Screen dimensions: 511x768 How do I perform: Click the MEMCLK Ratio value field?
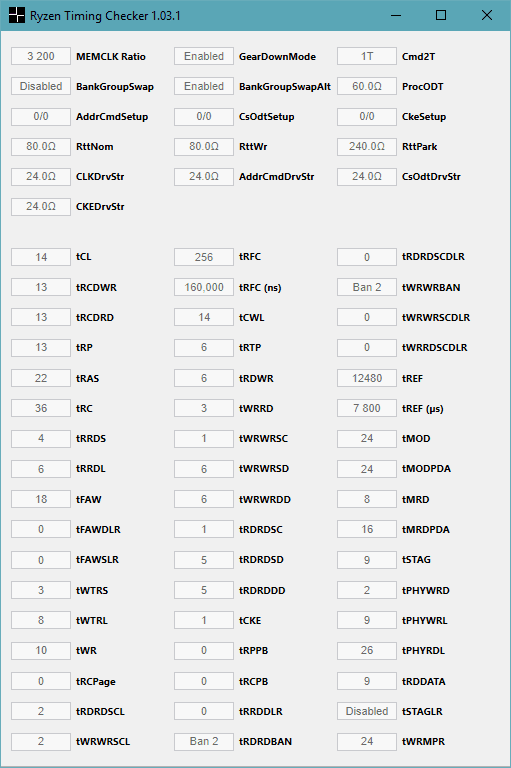pos(41,56)
